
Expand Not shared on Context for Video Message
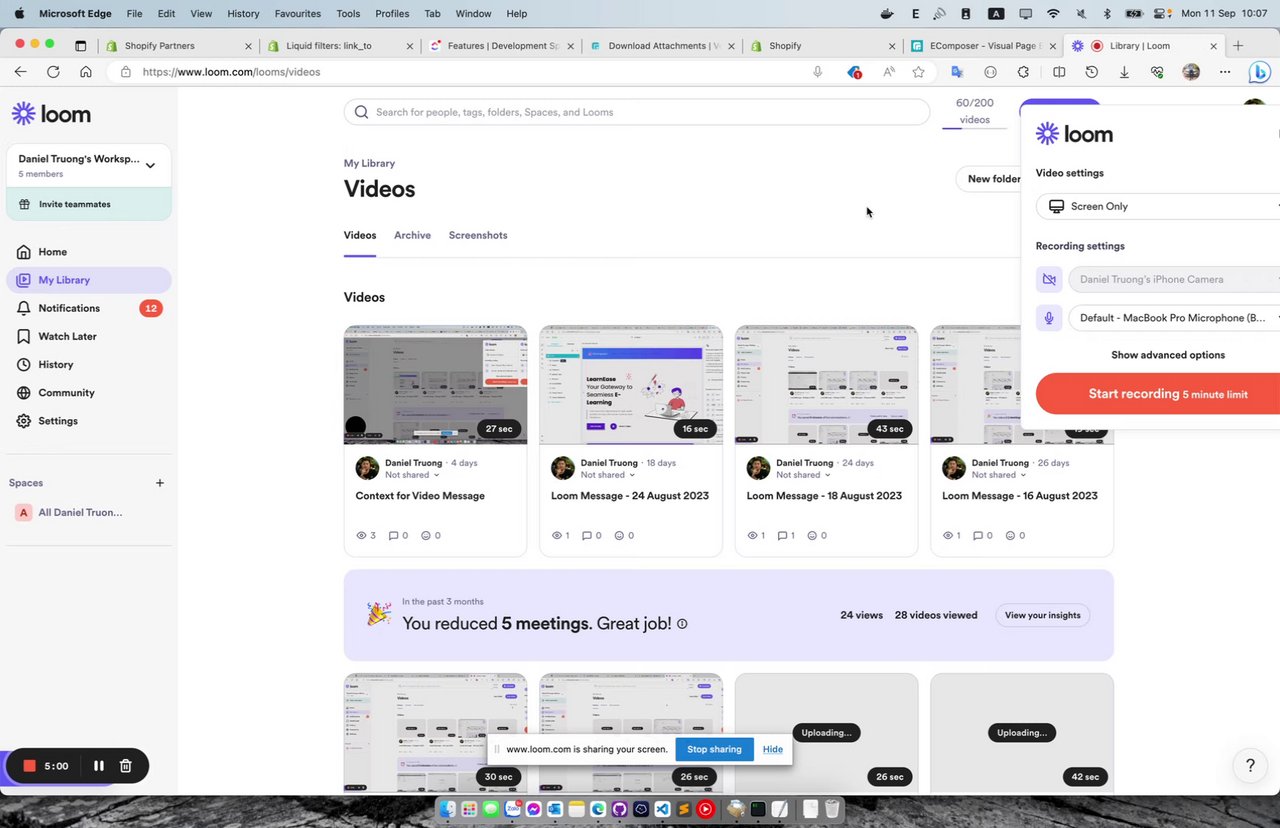point(412,475)
